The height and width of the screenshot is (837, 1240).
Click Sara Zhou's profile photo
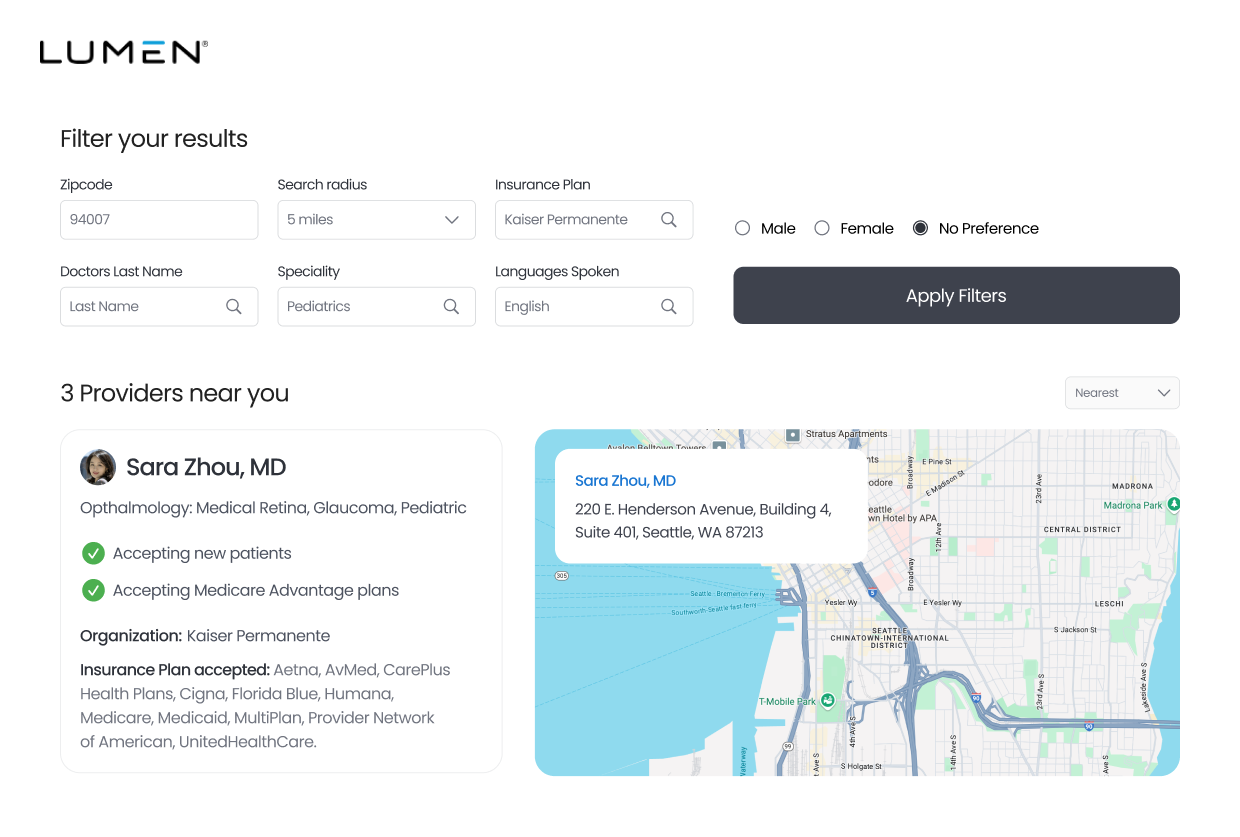click(97, 467)
